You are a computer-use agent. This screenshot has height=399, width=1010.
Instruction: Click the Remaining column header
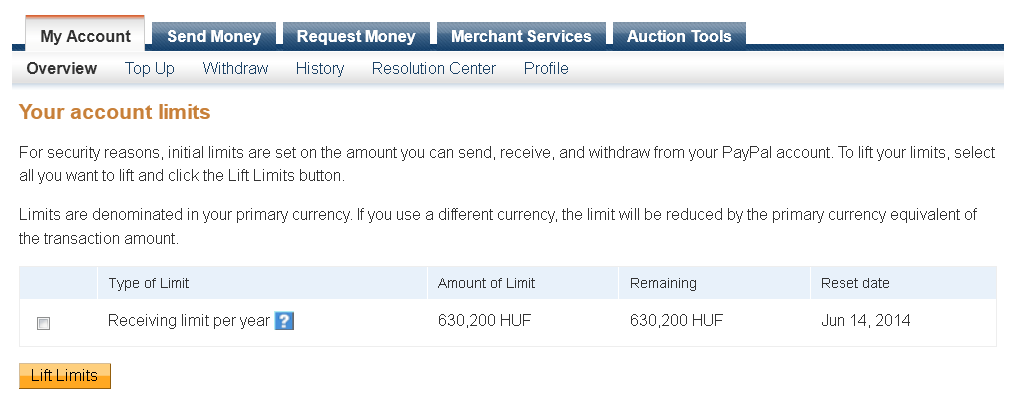point(663,283)
